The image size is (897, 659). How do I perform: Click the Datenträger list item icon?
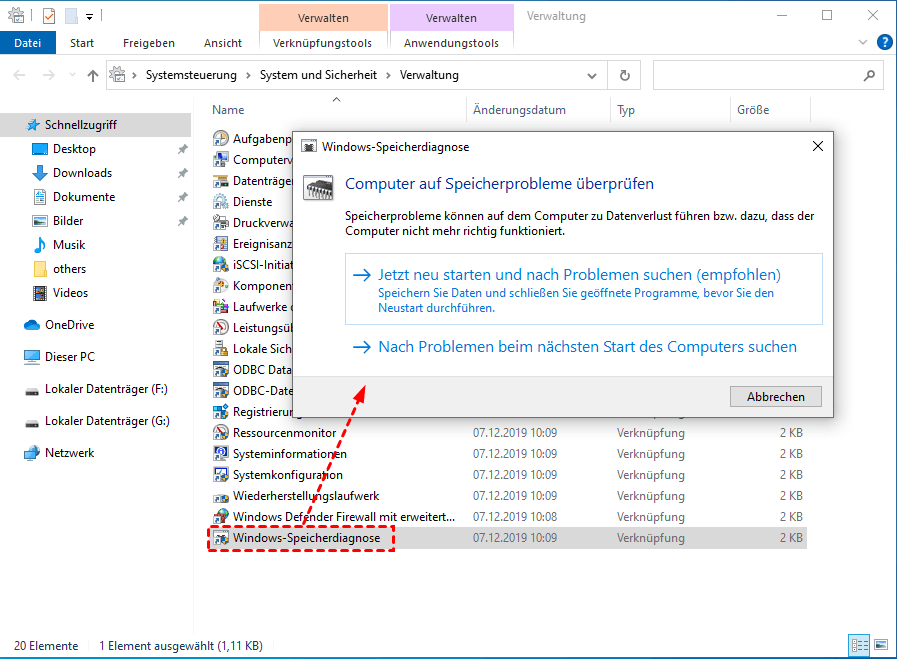tap(221, 181)
